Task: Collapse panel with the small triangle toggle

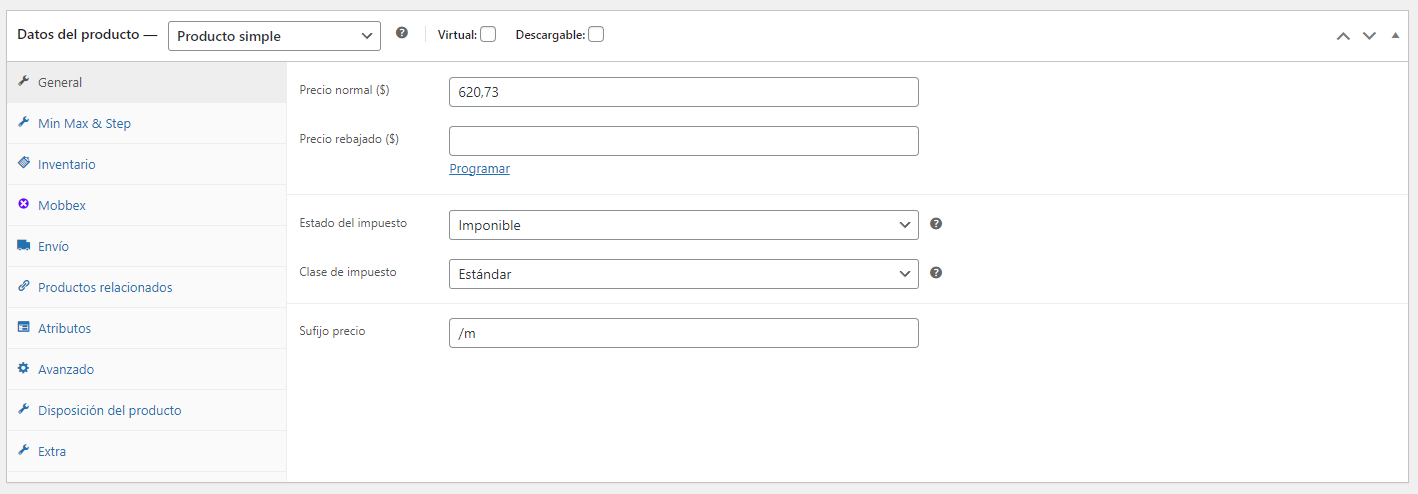Action: pos(1395,35)
